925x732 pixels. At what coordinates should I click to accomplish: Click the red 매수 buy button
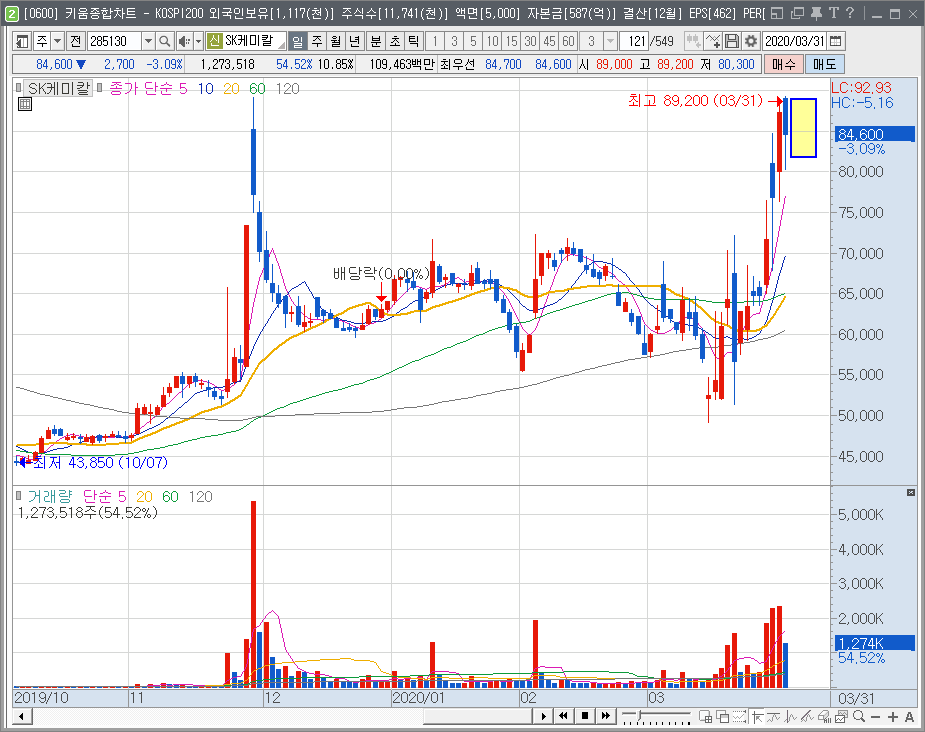point(783,64)
